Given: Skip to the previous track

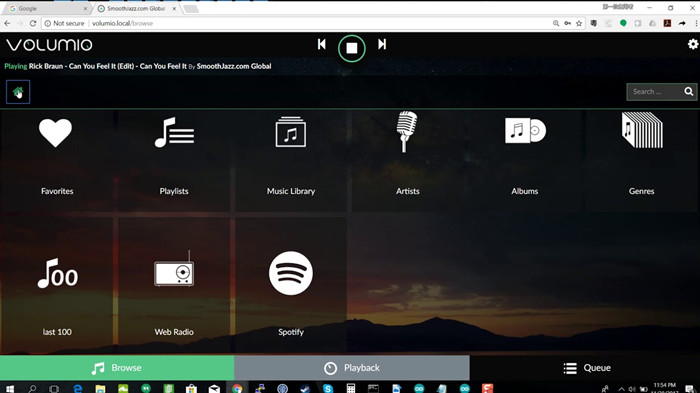Looking at the screenshot, I should pyautogui.click(x=321, y=44).
